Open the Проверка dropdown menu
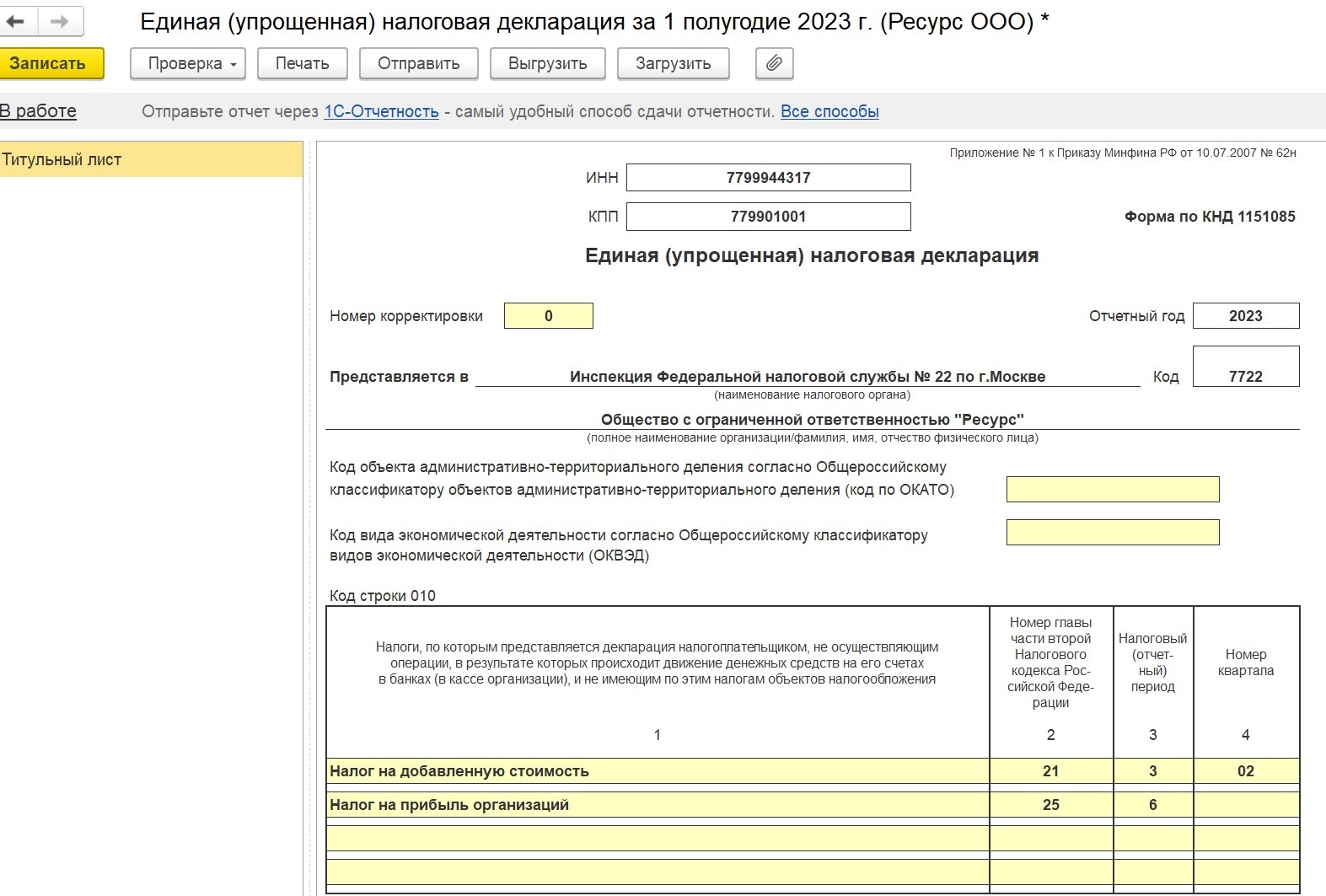This screenshot has height=896, width=1326. (188, 63)
